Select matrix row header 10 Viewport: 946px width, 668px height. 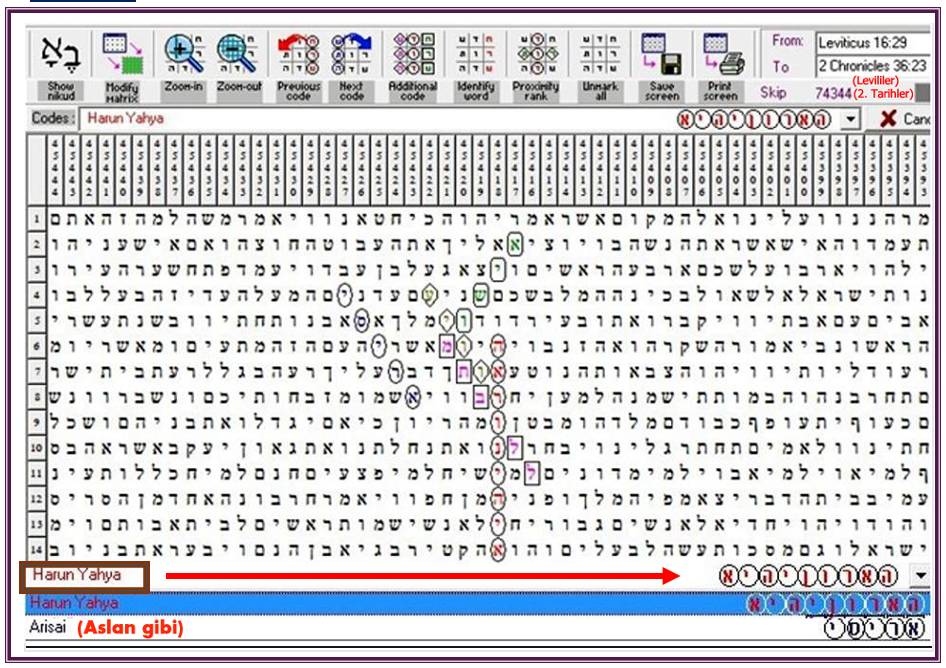click(37, 448)
